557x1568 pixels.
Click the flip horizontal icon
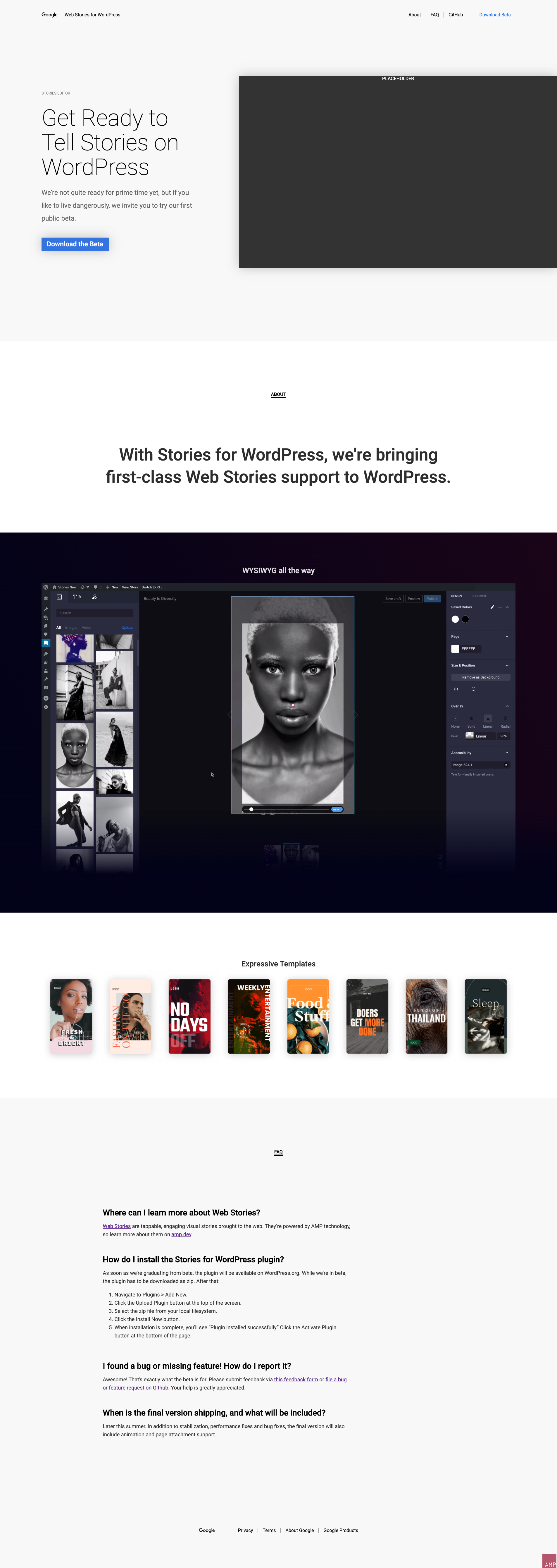456,689
